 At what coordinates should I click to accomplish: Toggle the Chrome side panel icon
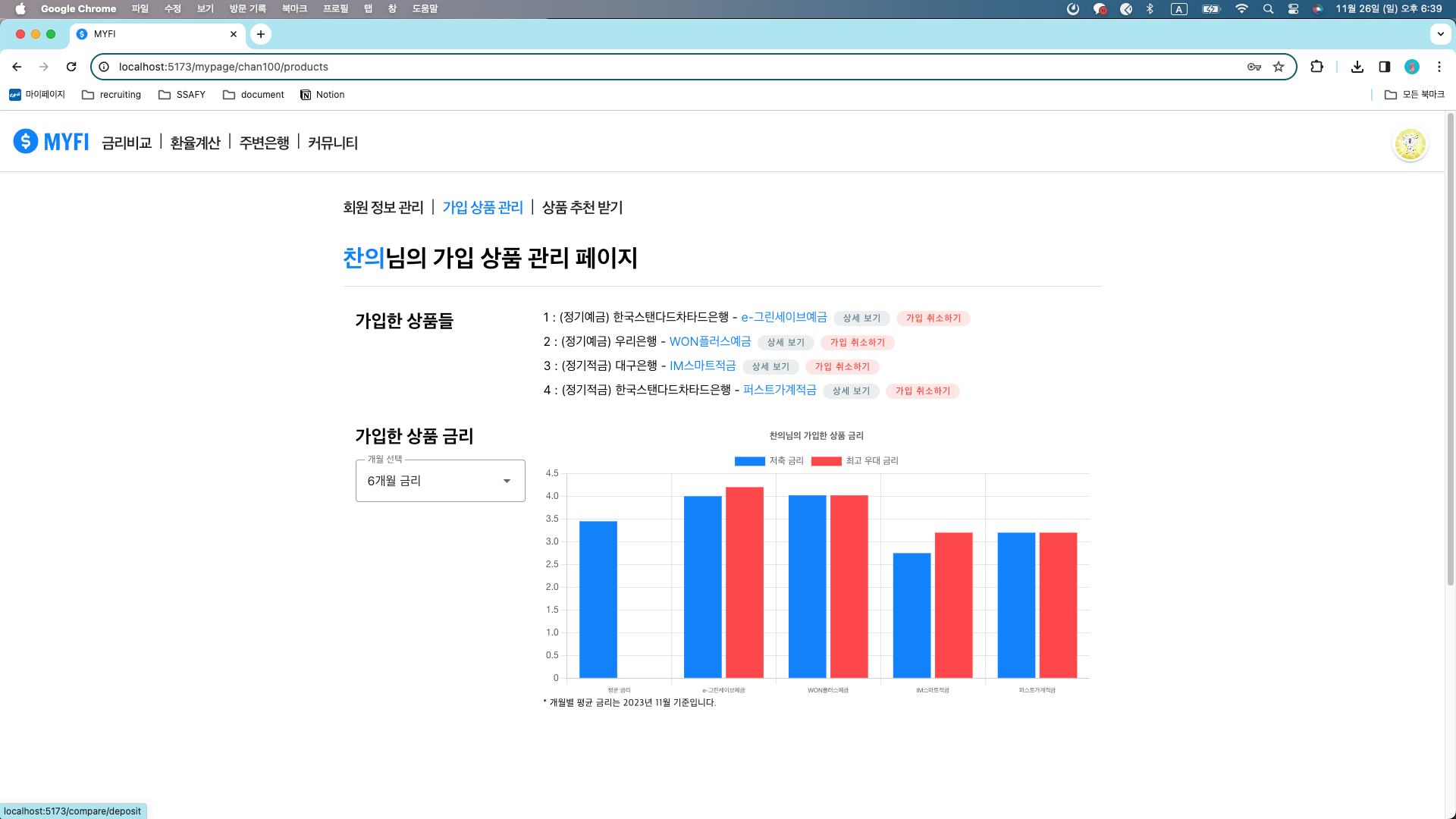click(1385, 67)
